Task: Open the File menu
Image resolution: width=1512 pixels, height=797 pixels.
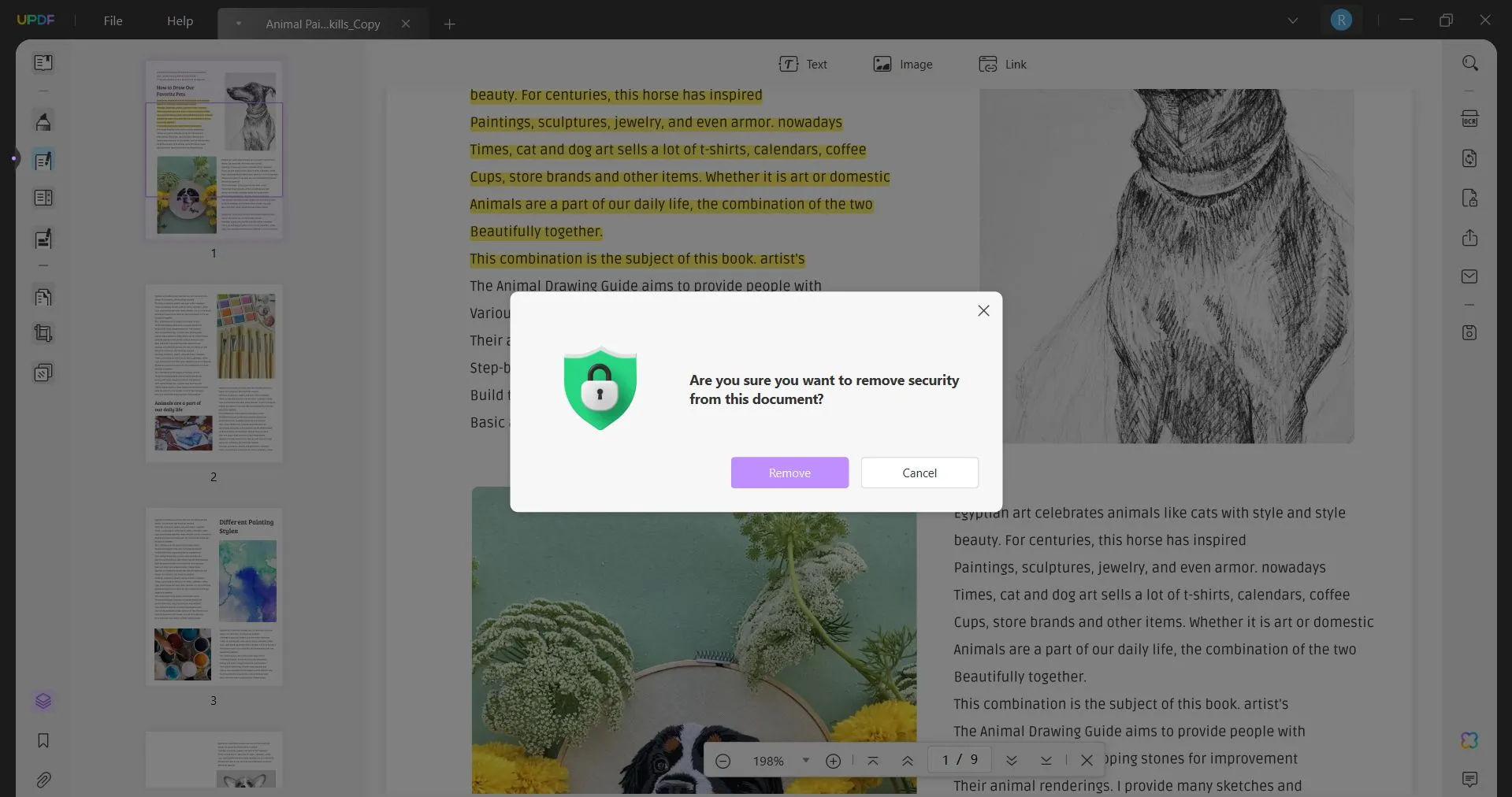Action: pos(113,21)
